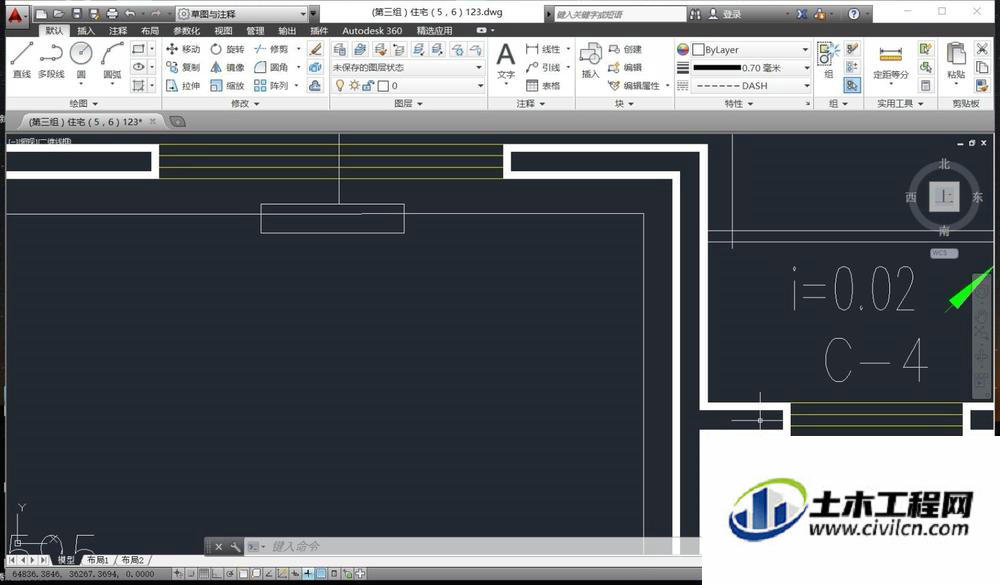
Task: Switch to the 参数化 (Parametric) ribbon tab
Action: click(x=186, y=31)
